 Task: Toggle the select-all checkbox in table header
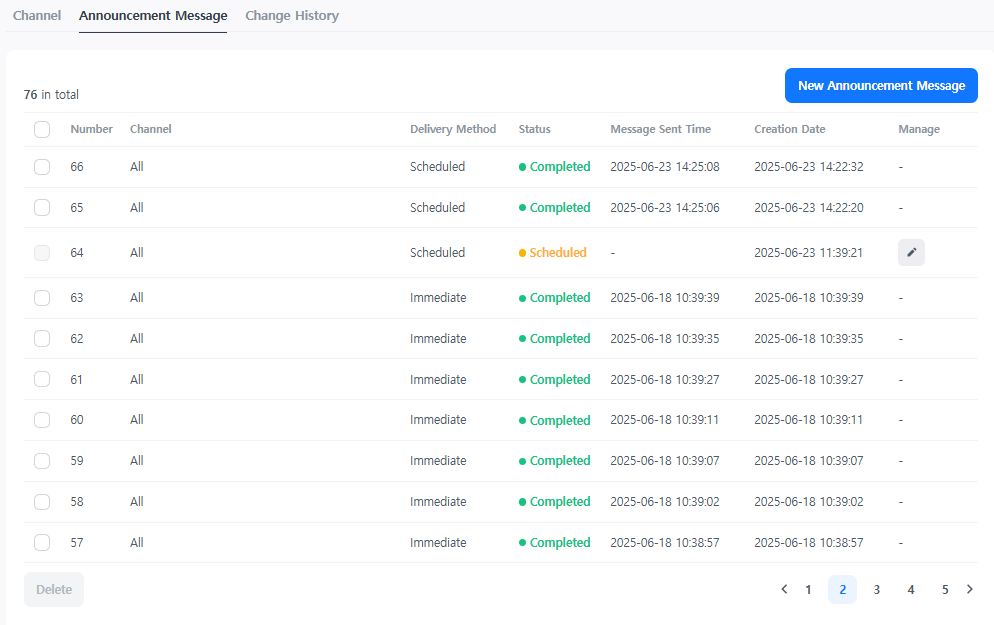[42, 129]
